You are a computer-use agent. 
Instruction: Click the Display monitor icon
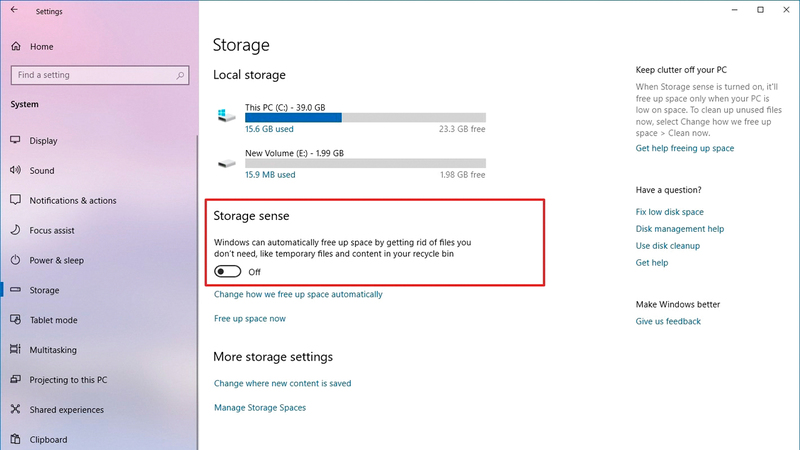point(16,141)
